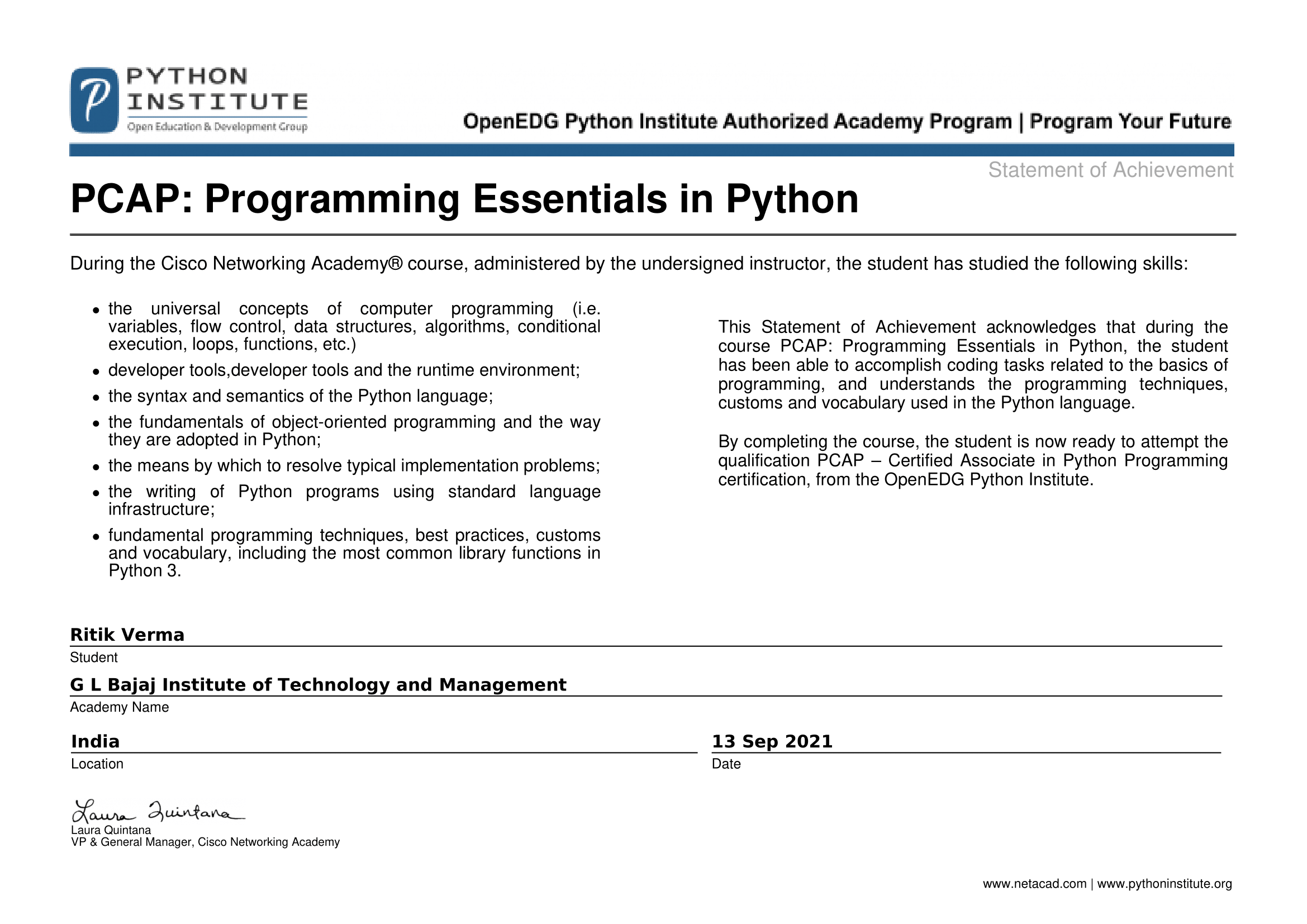The height and width of the screenshot is (924, 1307).
Task: Click the Python Institute P logo icon
Action: coord(94,100)
